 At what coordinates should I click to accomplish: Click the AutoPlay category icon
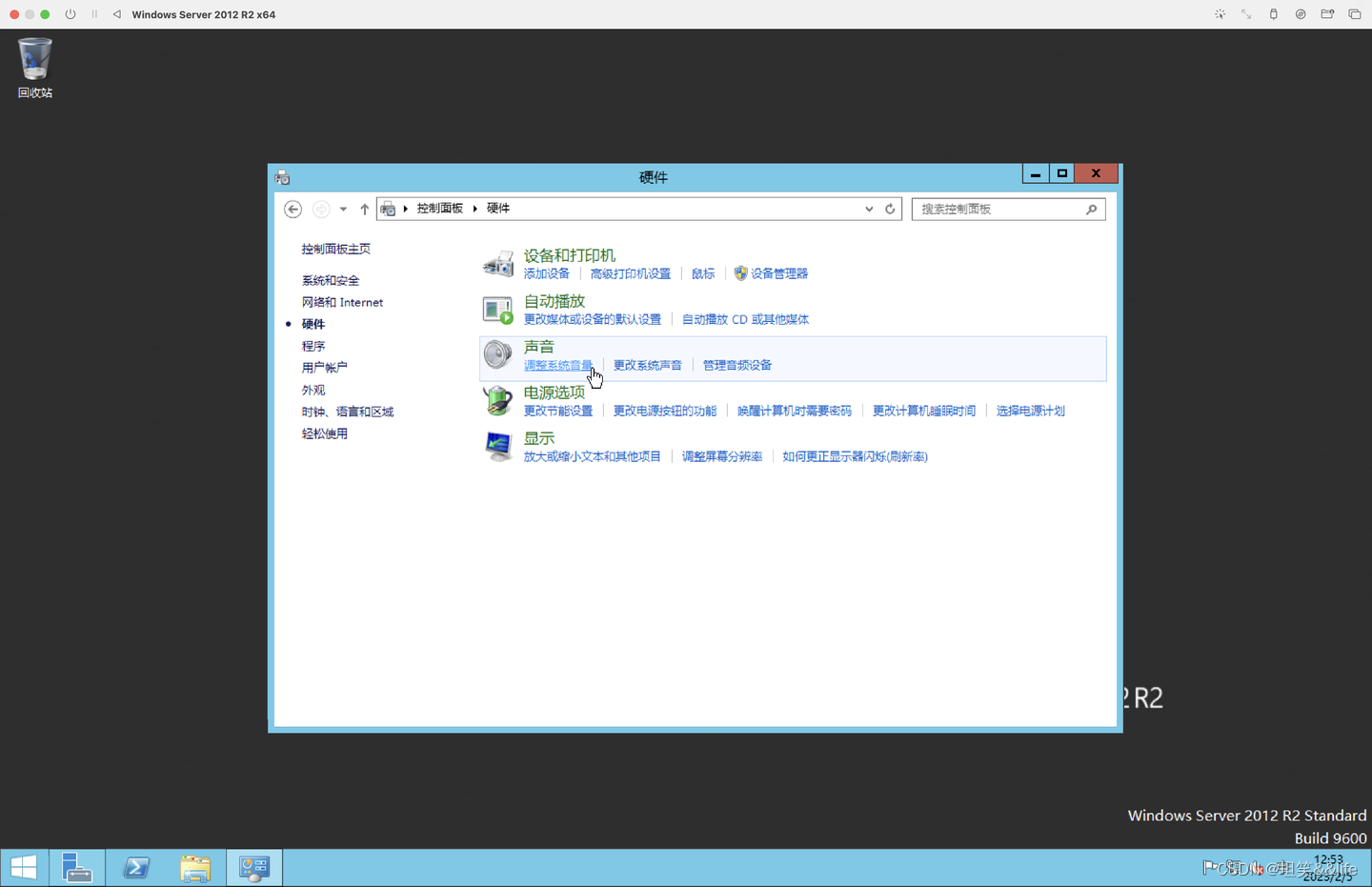click(x=497, y=310)
